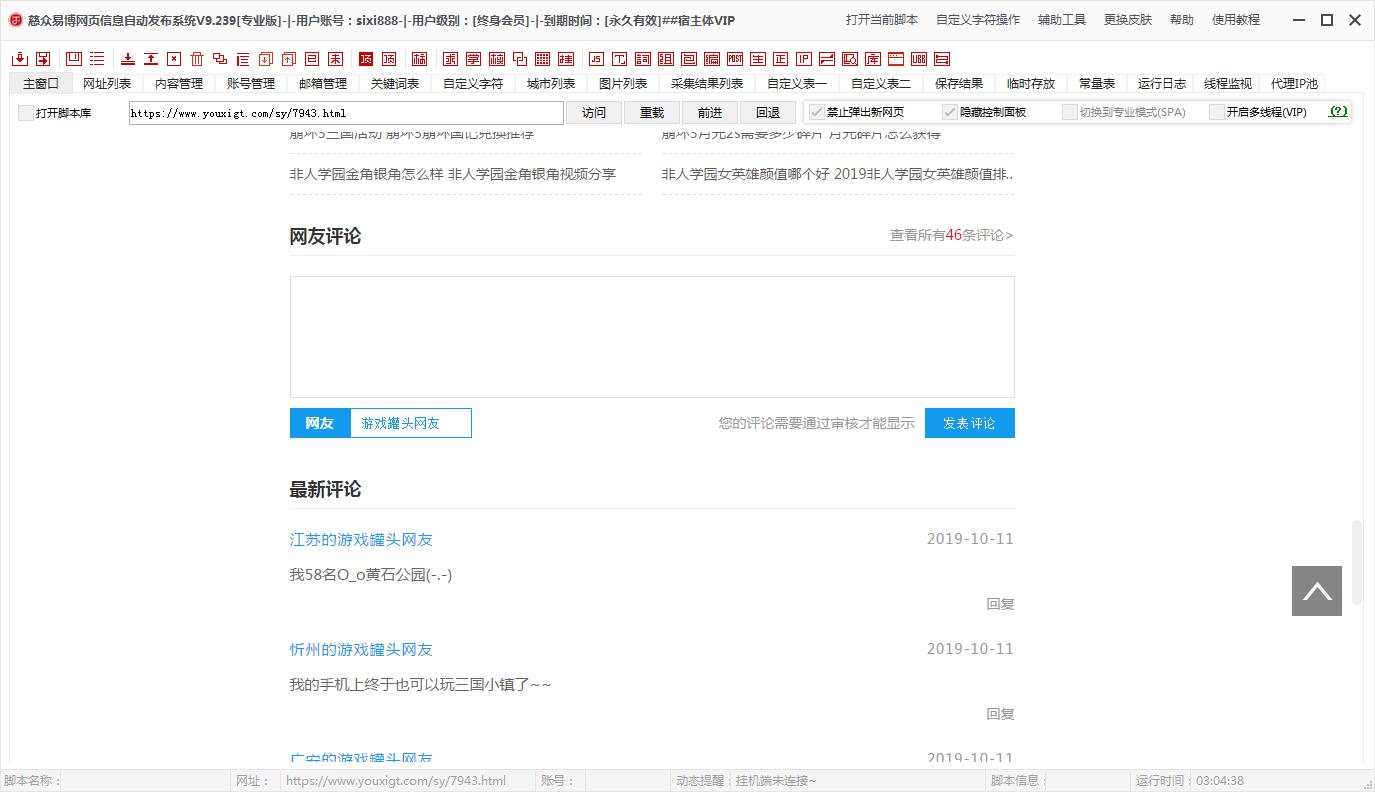
Task: Click the UBB toolbar icon
Action: (x=918, y=59)
